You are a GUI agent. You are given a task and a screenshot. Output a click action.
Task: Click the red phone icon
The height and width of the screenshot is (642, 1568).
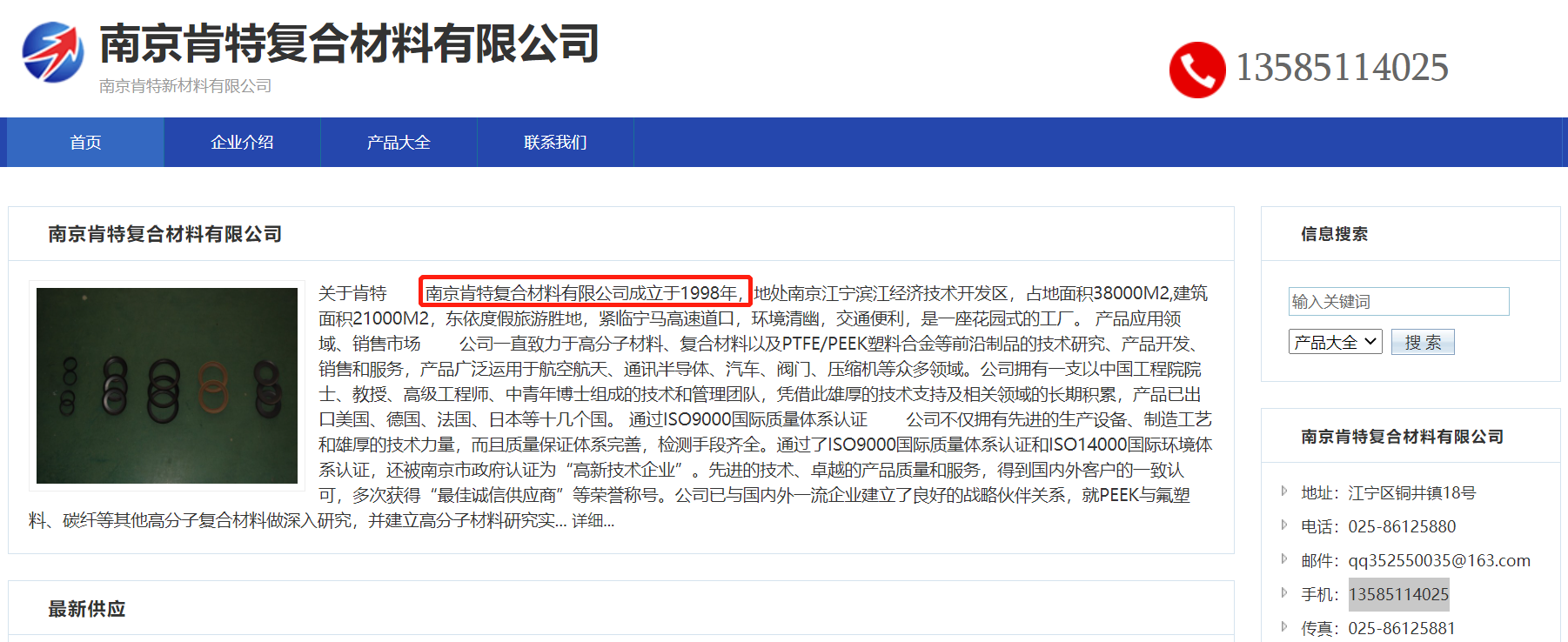(1197, 70)
